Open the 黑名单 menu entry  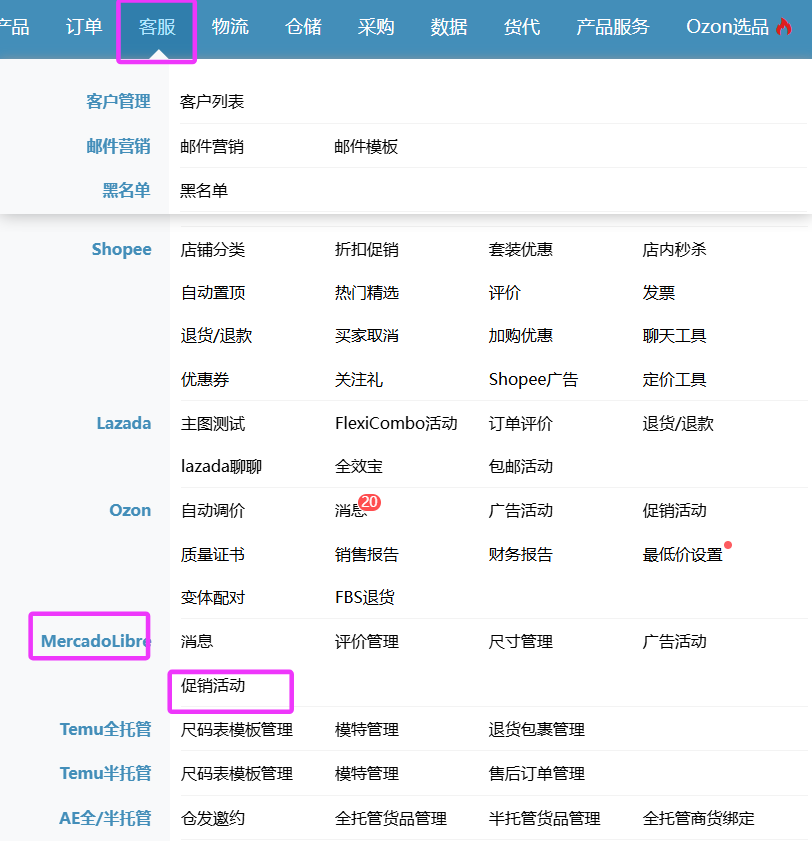(204, 191)
